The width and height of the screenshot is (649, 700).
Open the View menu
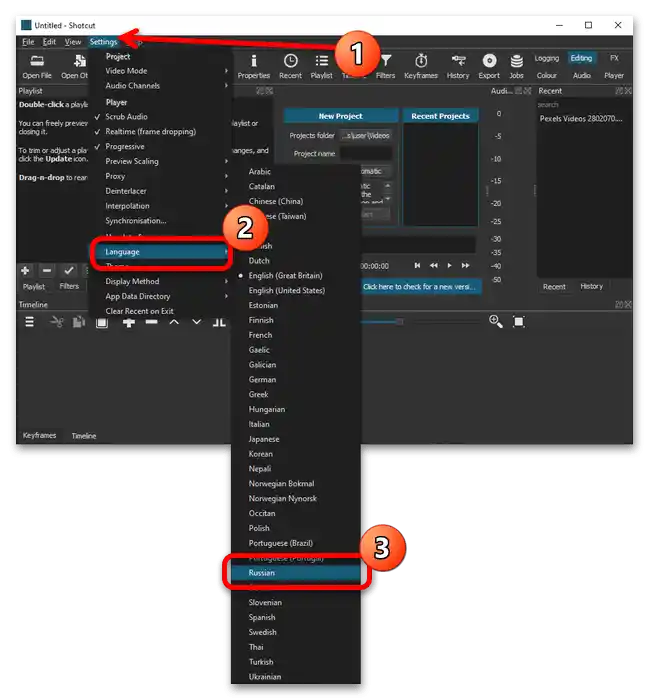pos(73,42)
